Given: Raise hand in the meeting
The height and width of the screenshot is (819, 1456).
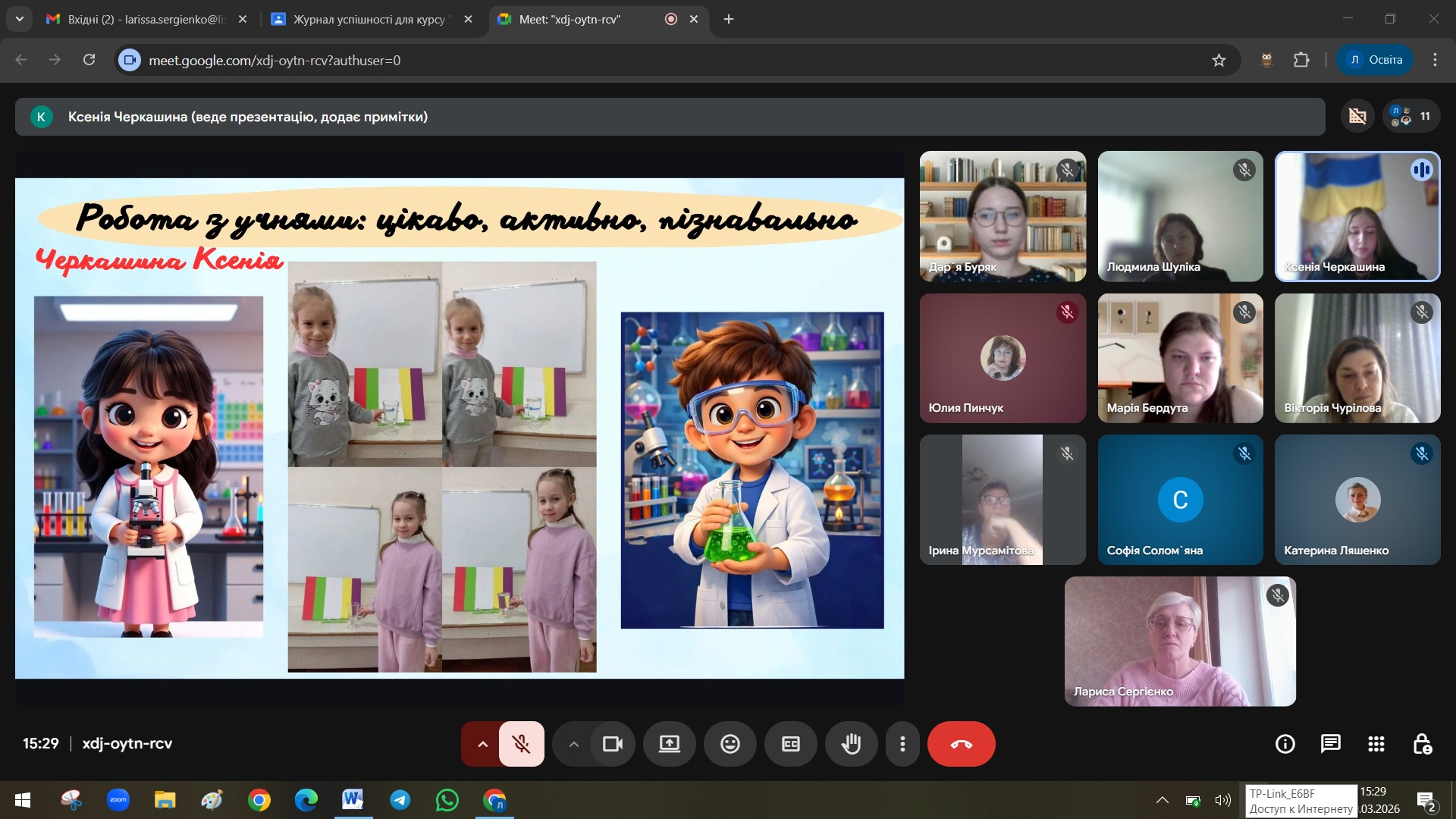Looking at the screenshot, I should [x=851, y=744].
